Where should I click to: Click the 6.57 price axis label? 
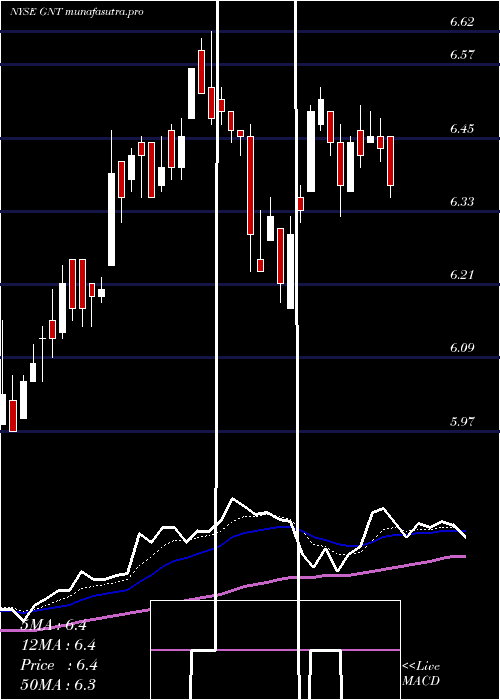pyautogui.click(x=462, y=55)
